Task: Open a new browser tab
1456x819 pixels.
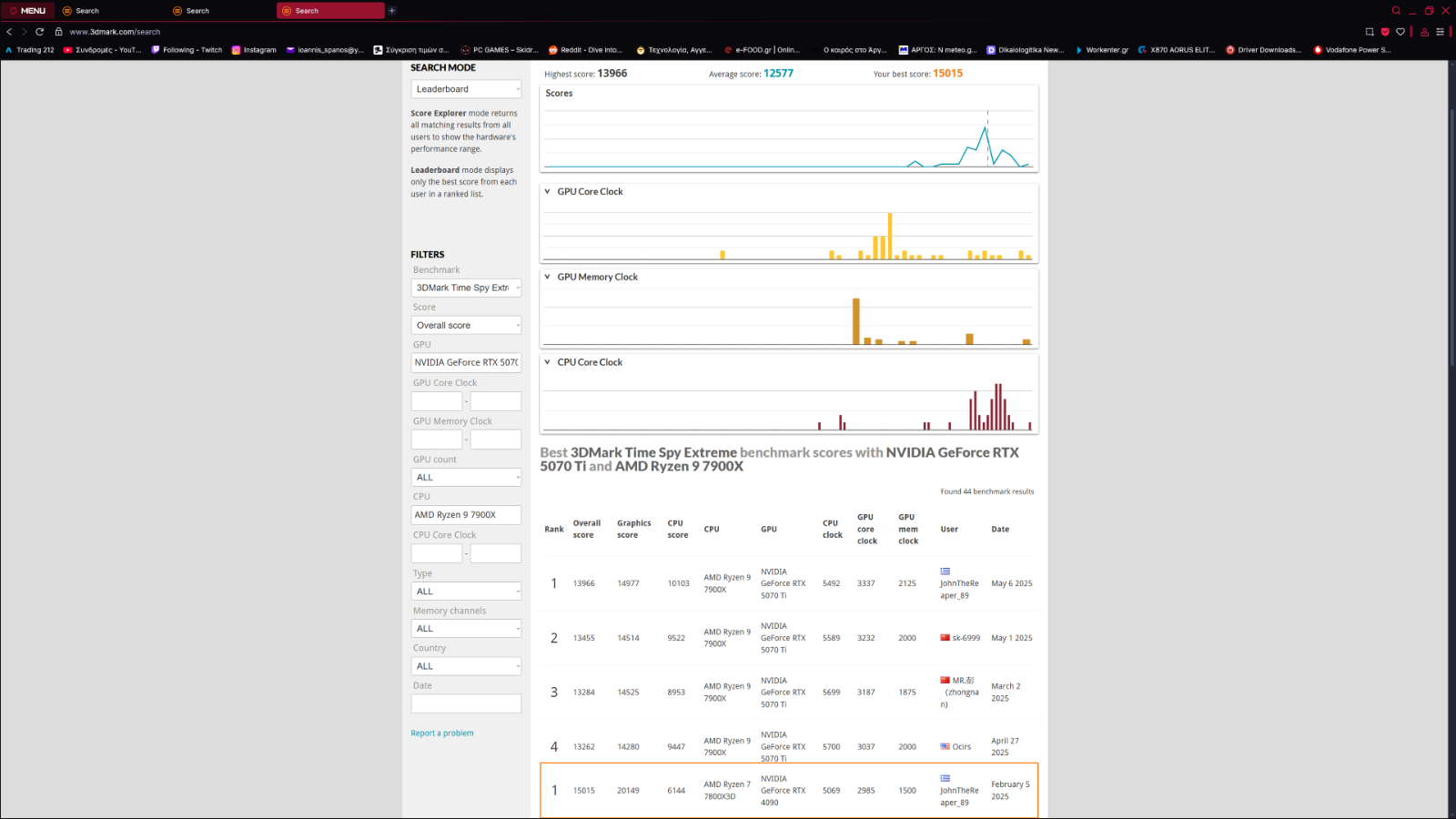Action: (392, 11)
